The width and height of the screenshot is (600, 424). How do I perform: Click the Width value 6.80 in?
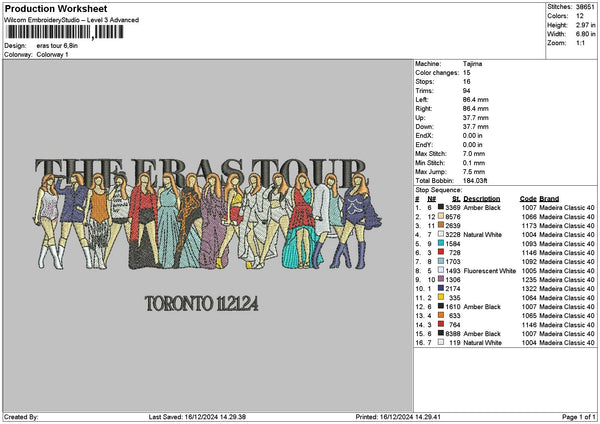pyautogui.click(x=585, y=34)
